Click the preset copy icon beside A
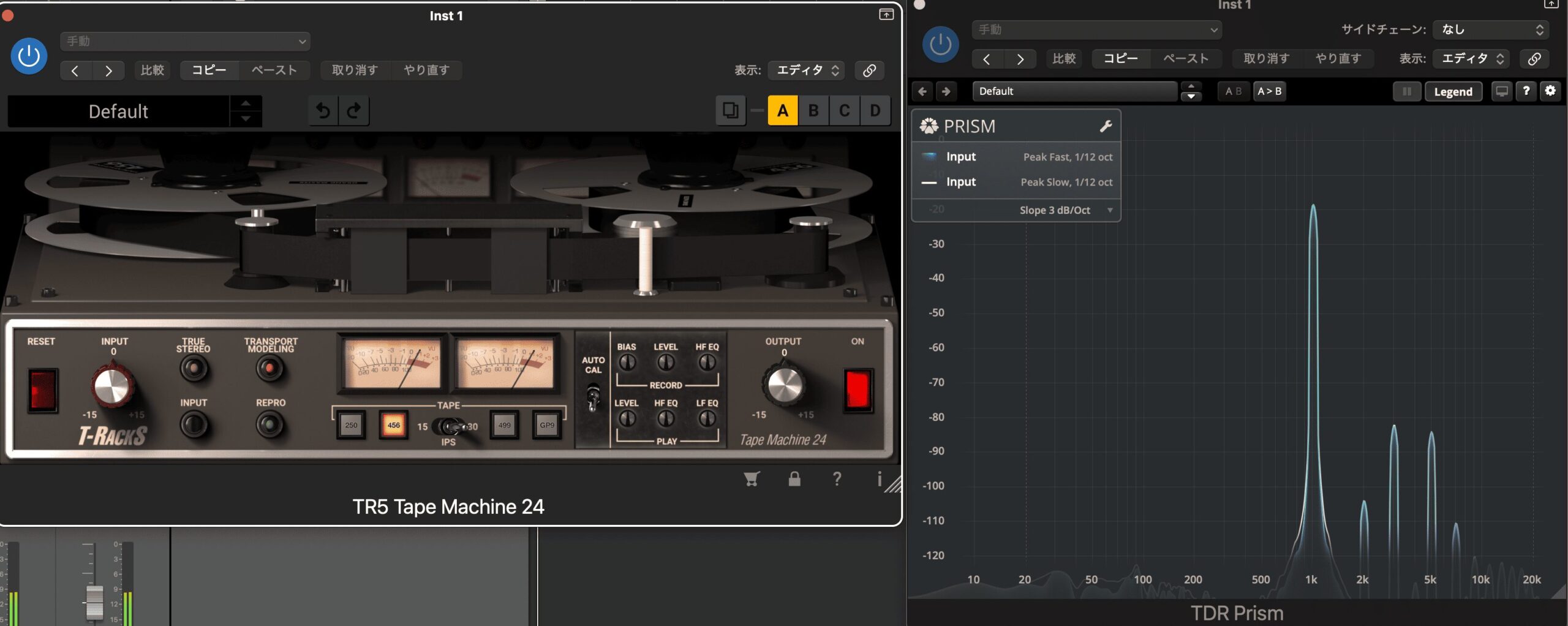The image size is (1568, 626). (x=730, y=111)
